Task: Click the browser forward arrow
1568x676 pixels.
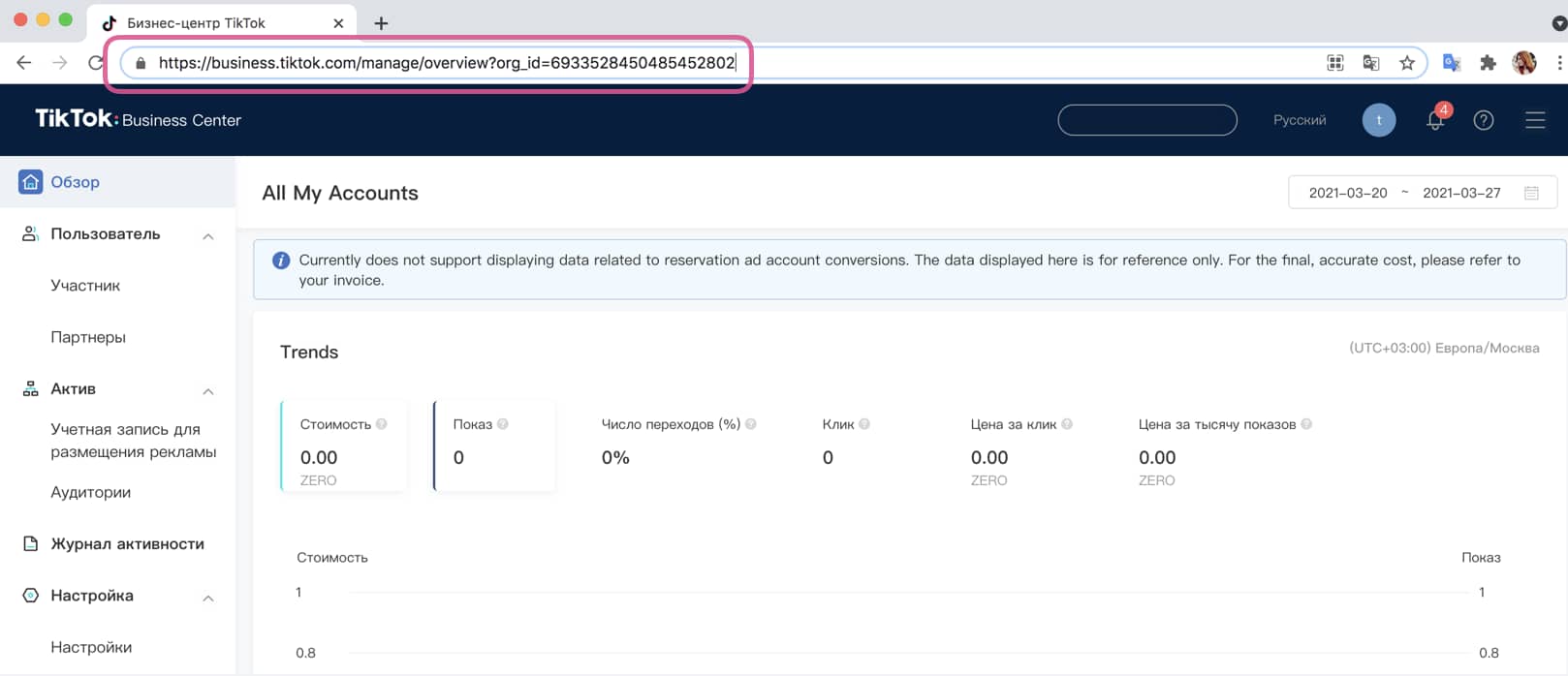Action: (60, 63)
